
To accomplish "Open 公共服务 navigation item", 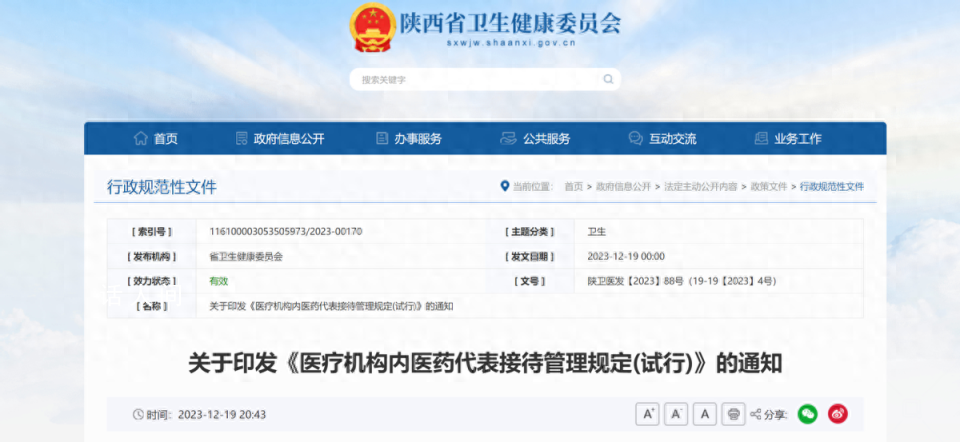I will pyautogui.click(x=546, y=138).
